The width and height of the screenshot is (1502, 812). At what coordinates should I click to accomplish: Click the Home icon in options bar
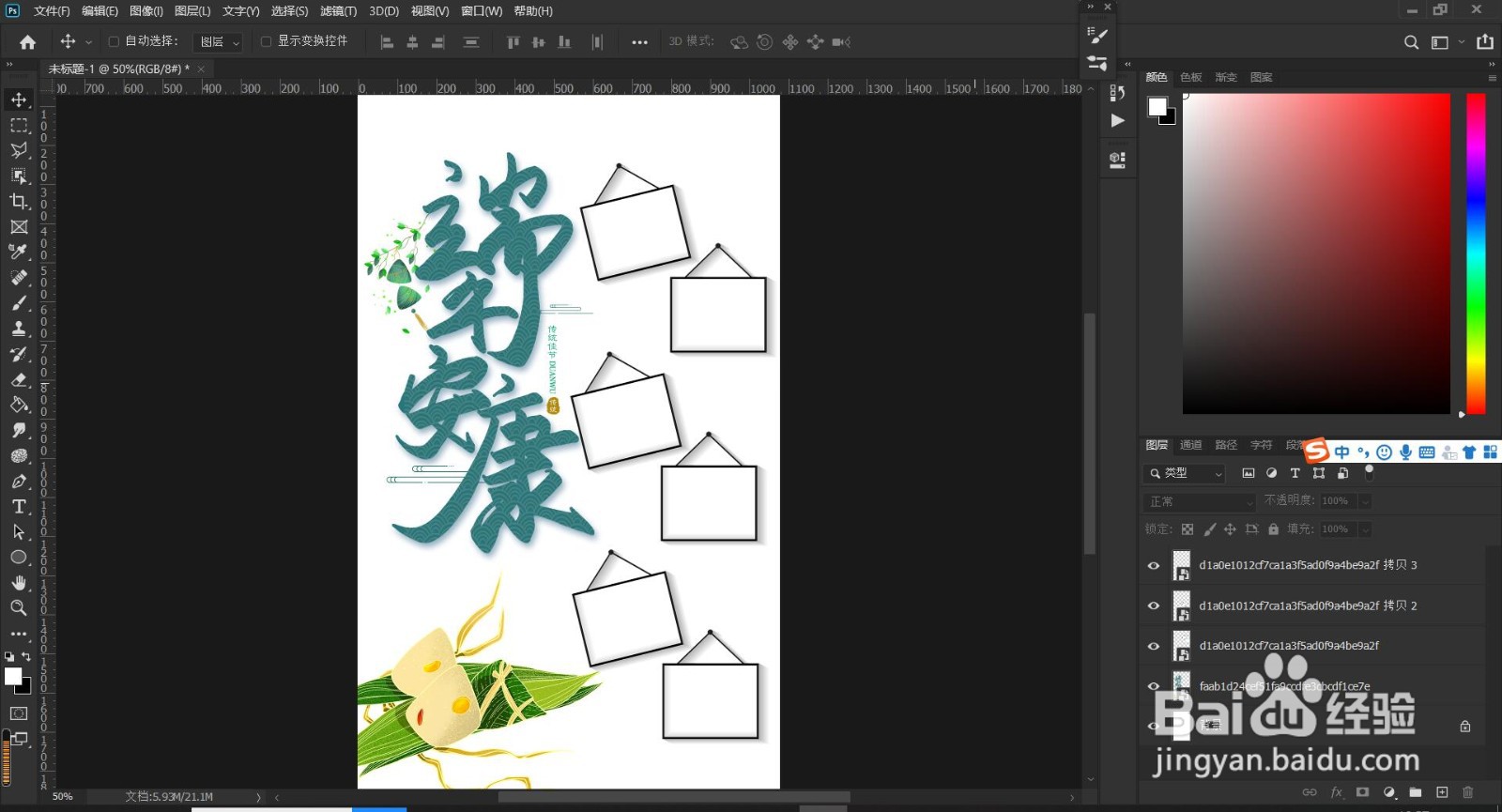[x=28, y=41]
